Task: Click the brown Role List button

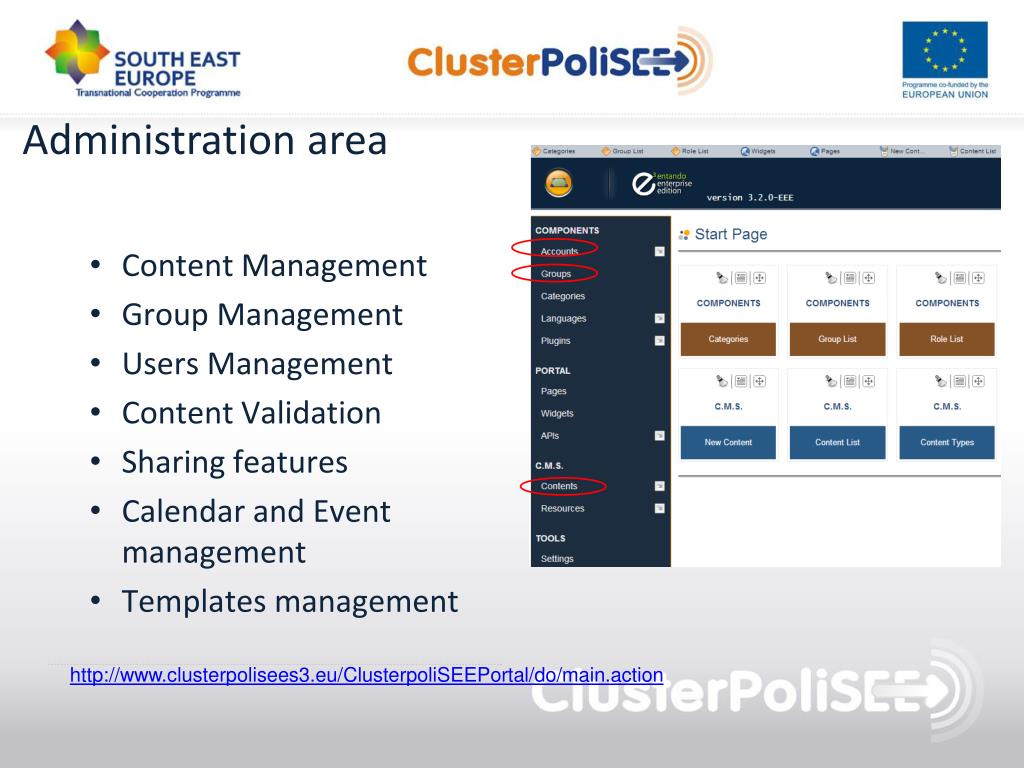Action: tap(947, 339)
